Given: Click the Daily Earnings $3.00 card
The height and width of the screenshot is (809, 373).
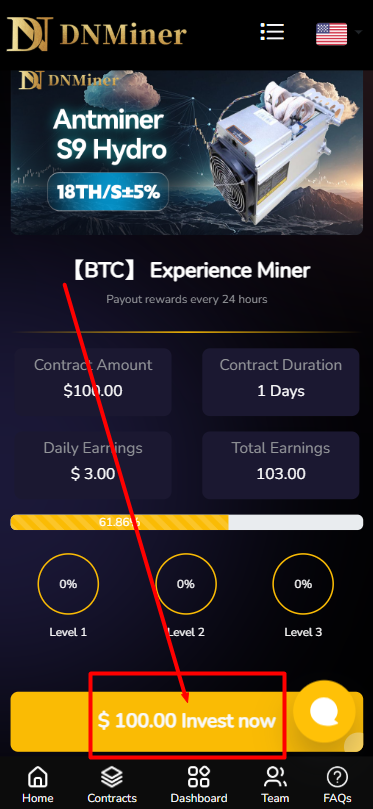Looking at the screenshot, I should 93,465.
